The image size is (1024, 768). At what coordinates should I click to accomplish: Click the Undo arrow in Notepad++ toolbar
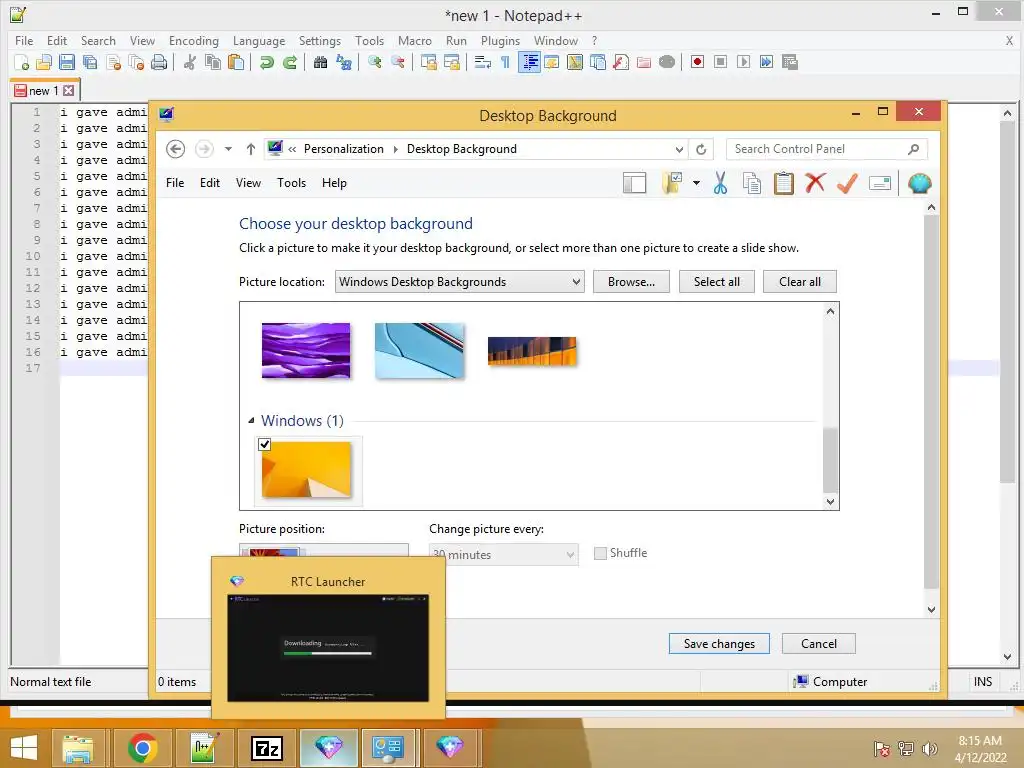pyautogui.click(x=266, y=62)
